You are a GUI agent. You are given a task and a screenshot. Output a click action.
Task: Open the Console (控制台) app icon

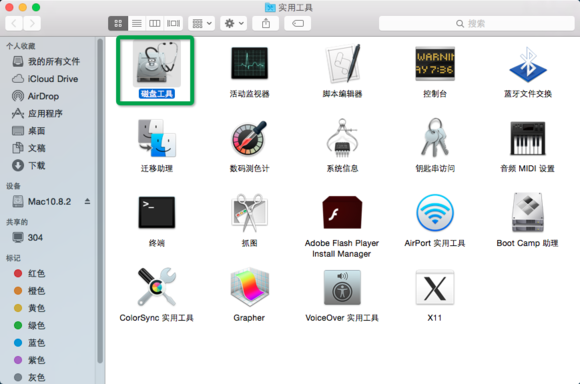[x=435, y=64]
